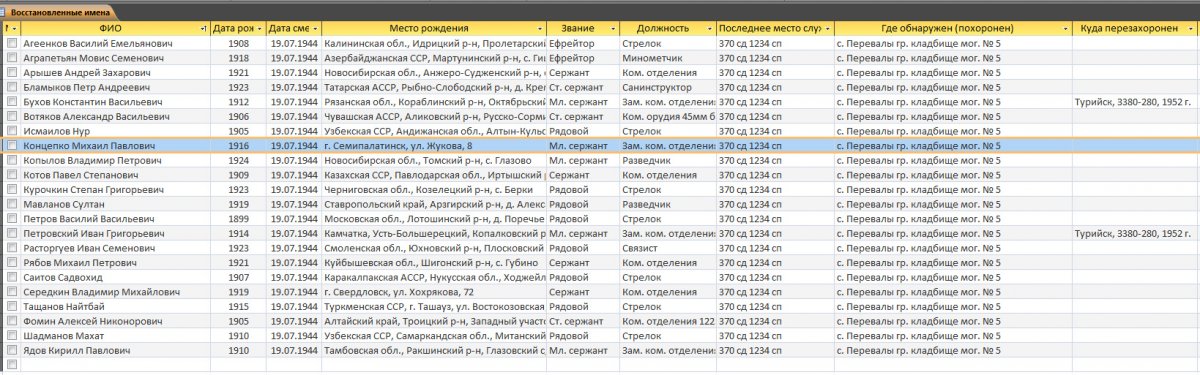
Task: Open the filter arrow of the Дата рож column
Action: point(259,29)
